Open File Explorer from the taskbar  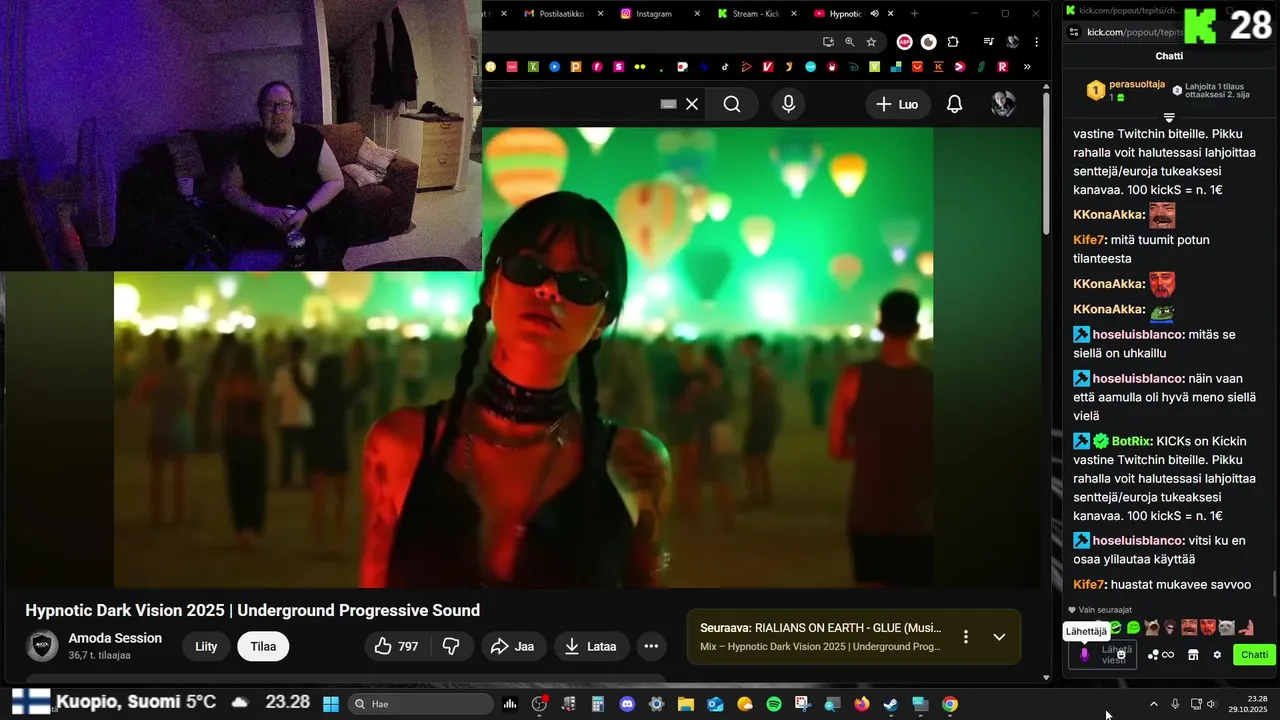686,704
